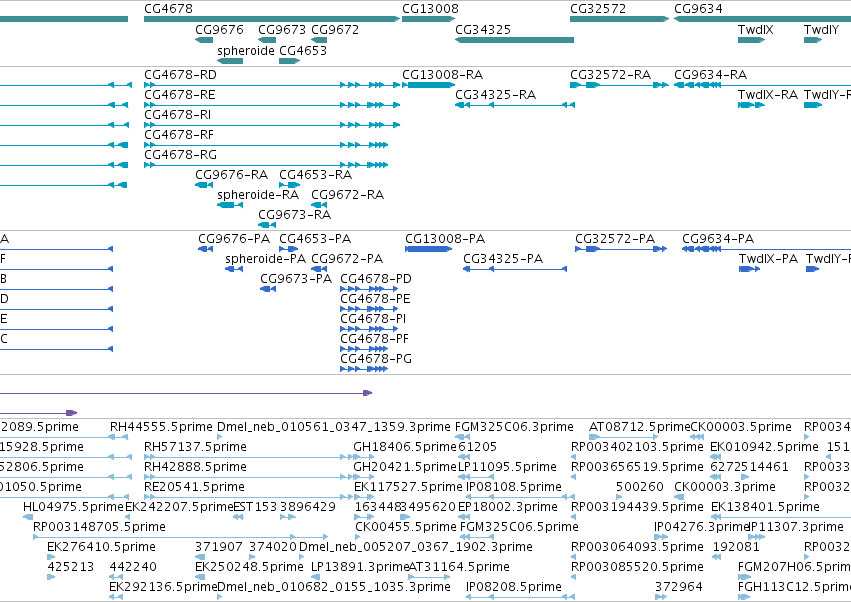This screenshot has height=602, width=851.
Task: Select the CG9676 gene label
Action: pos(219,30)
